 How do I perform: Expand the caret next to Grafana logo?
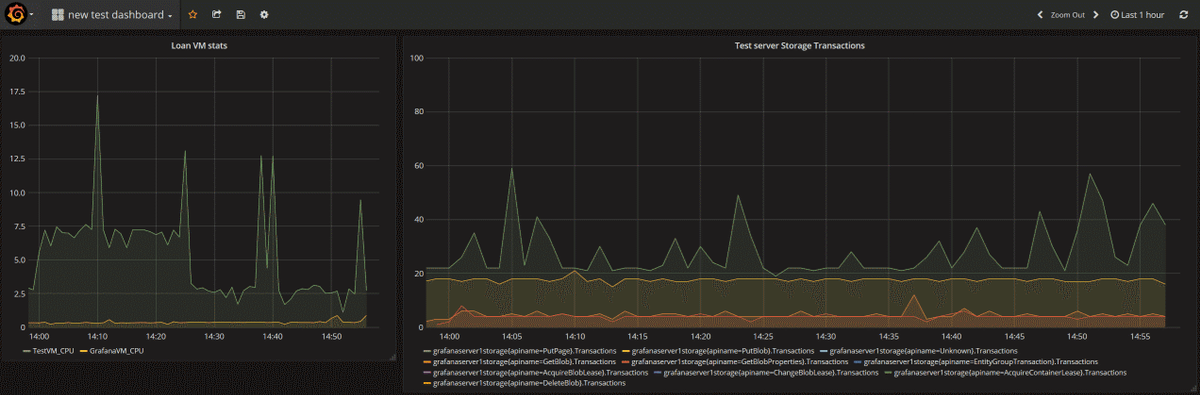(31, 15)
